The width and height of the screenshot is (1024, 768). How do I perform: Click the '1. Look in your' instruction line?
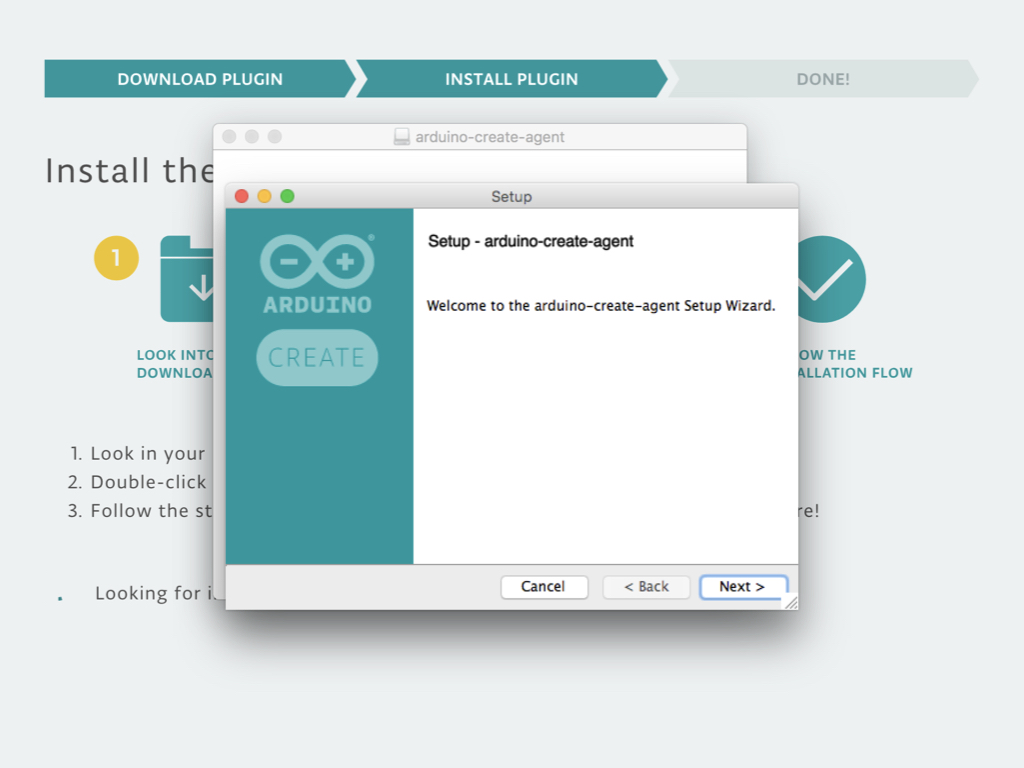coord(137,453)
